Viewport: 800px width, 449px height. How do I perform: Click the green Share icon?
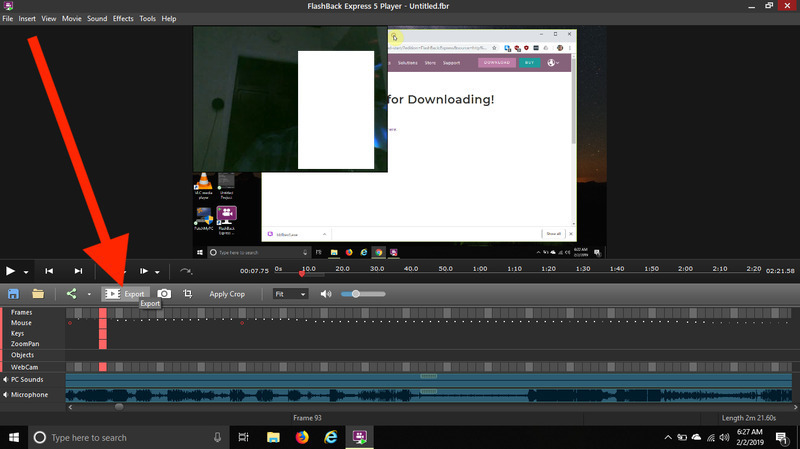click(71, 294)
